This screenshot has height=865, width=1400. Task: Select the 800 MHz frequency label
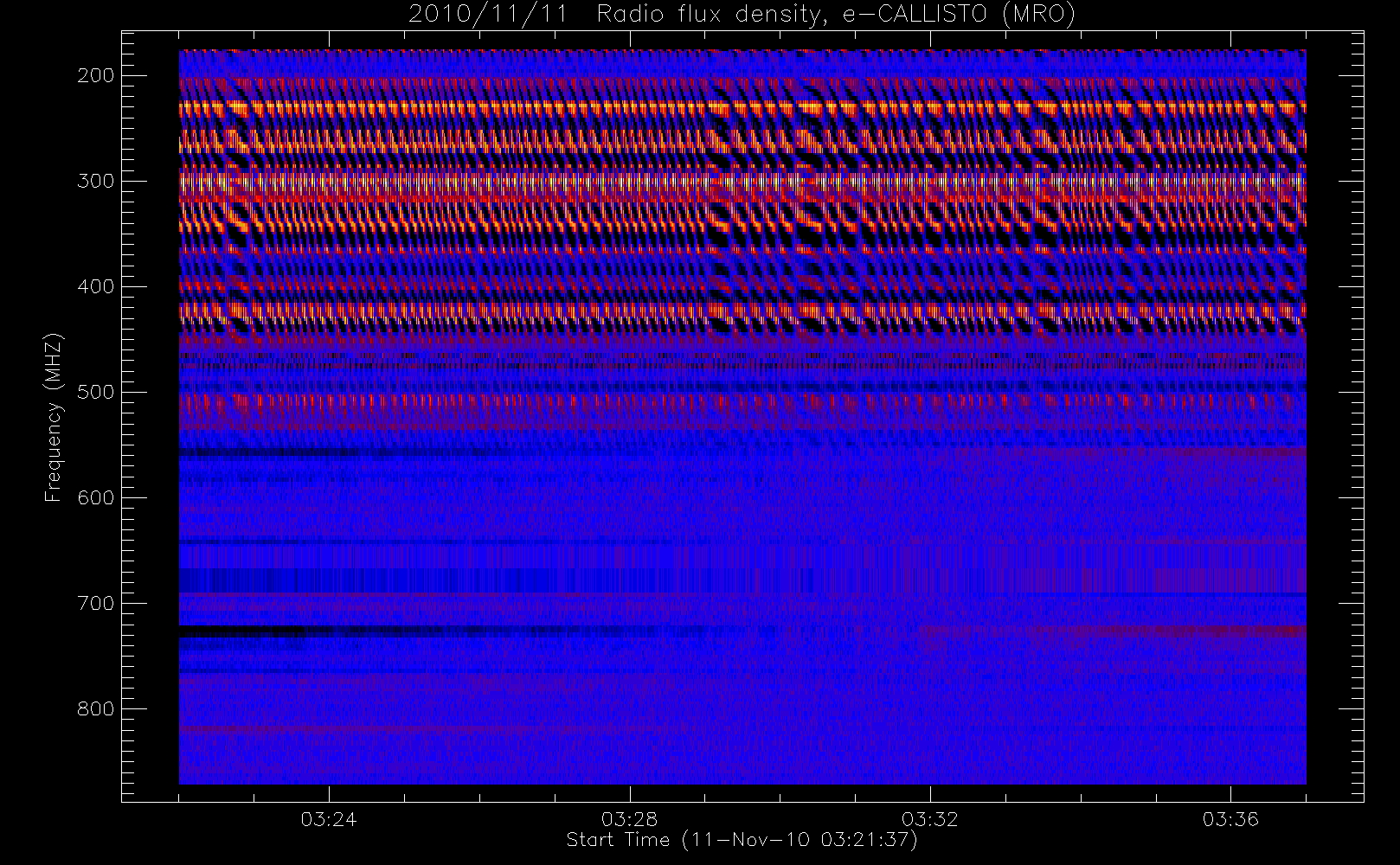pos(95,708)
